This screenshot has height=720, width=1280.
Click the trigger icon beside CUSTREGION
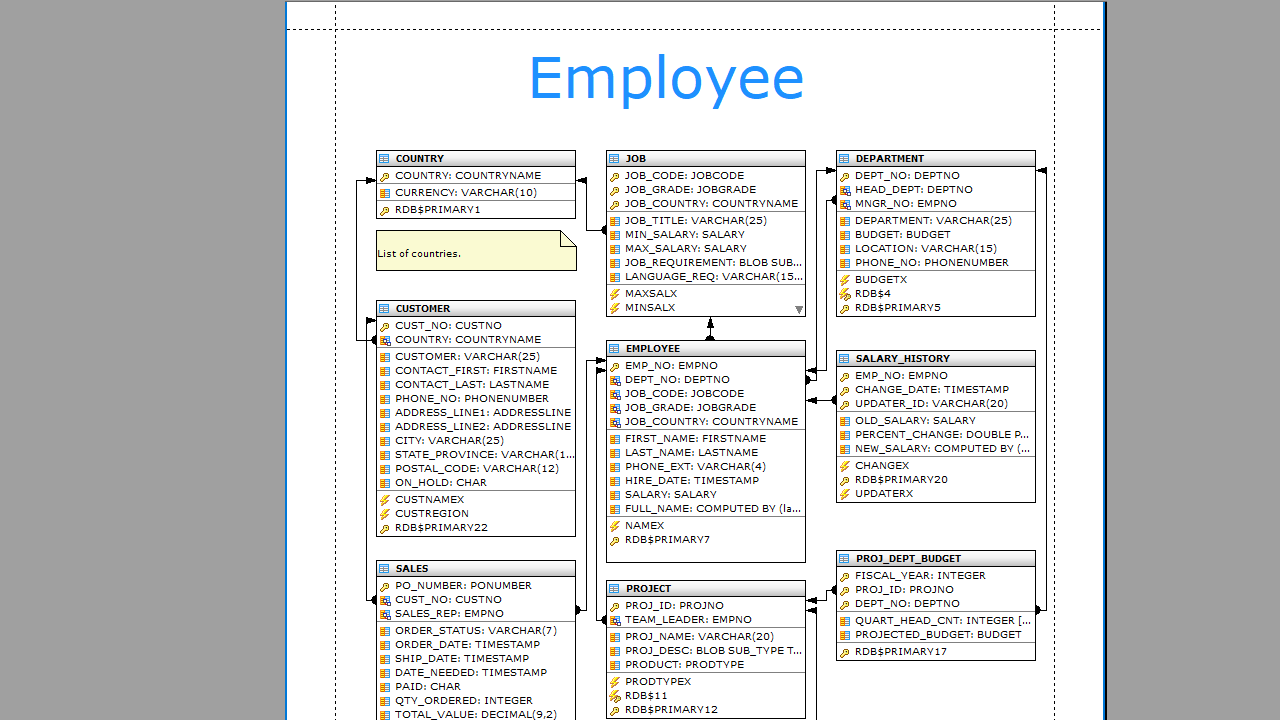tap(385, 514)
